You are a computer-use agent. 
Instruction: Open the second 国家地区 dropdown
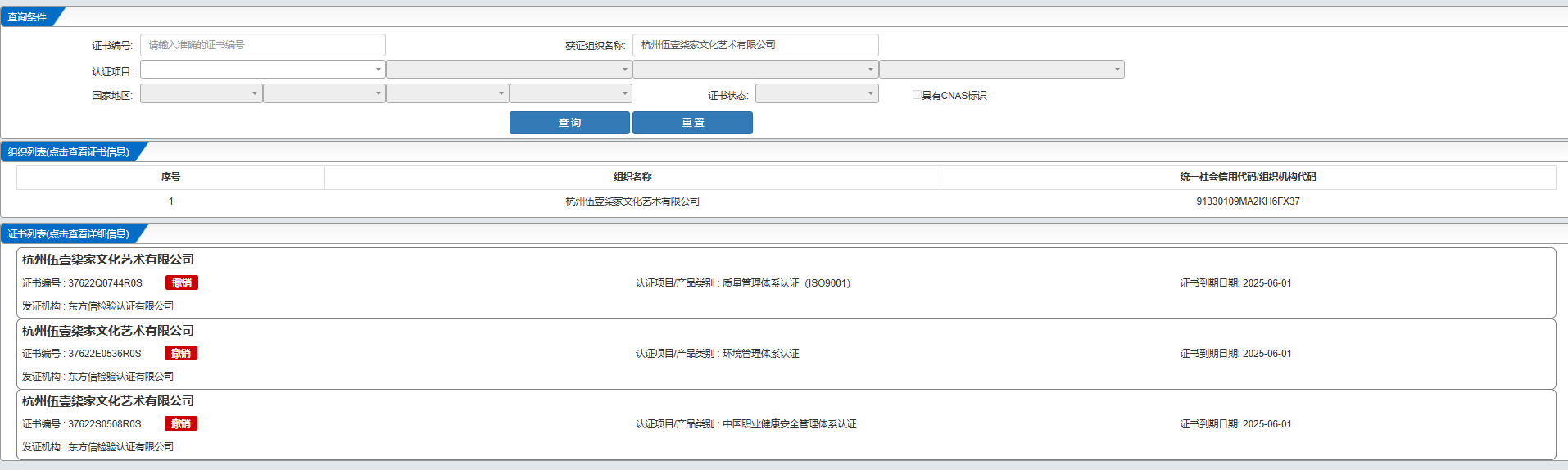click(x=324, y=93)
